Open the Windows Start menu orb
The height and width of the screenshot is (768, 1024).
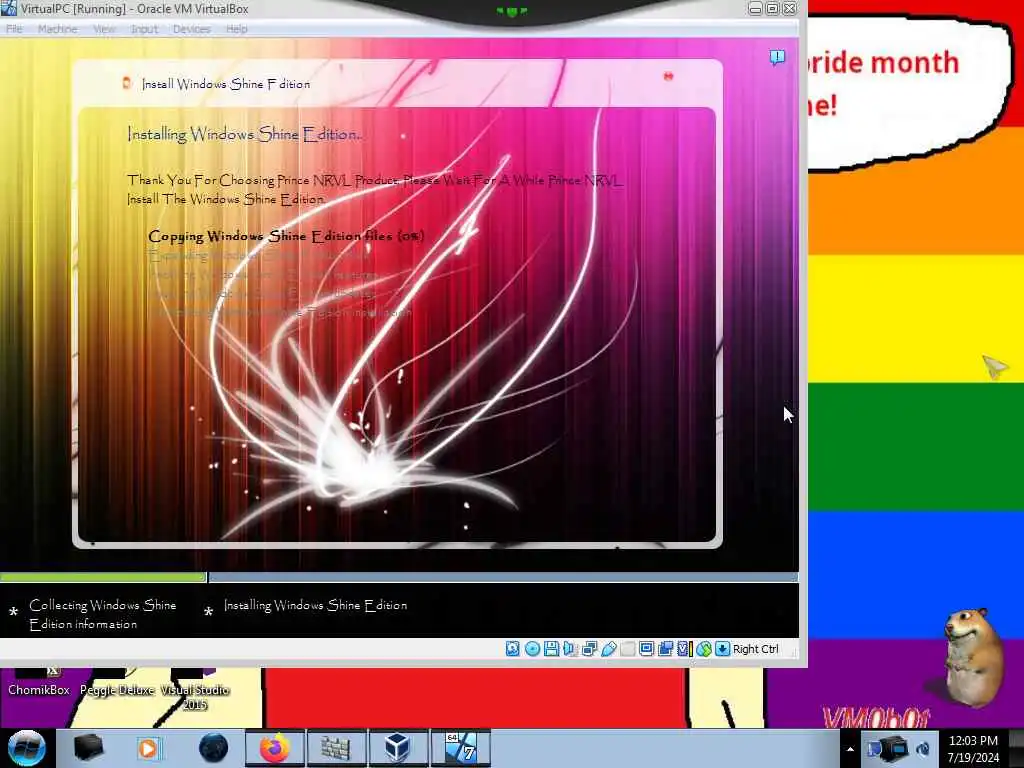[x=26, y=748]
